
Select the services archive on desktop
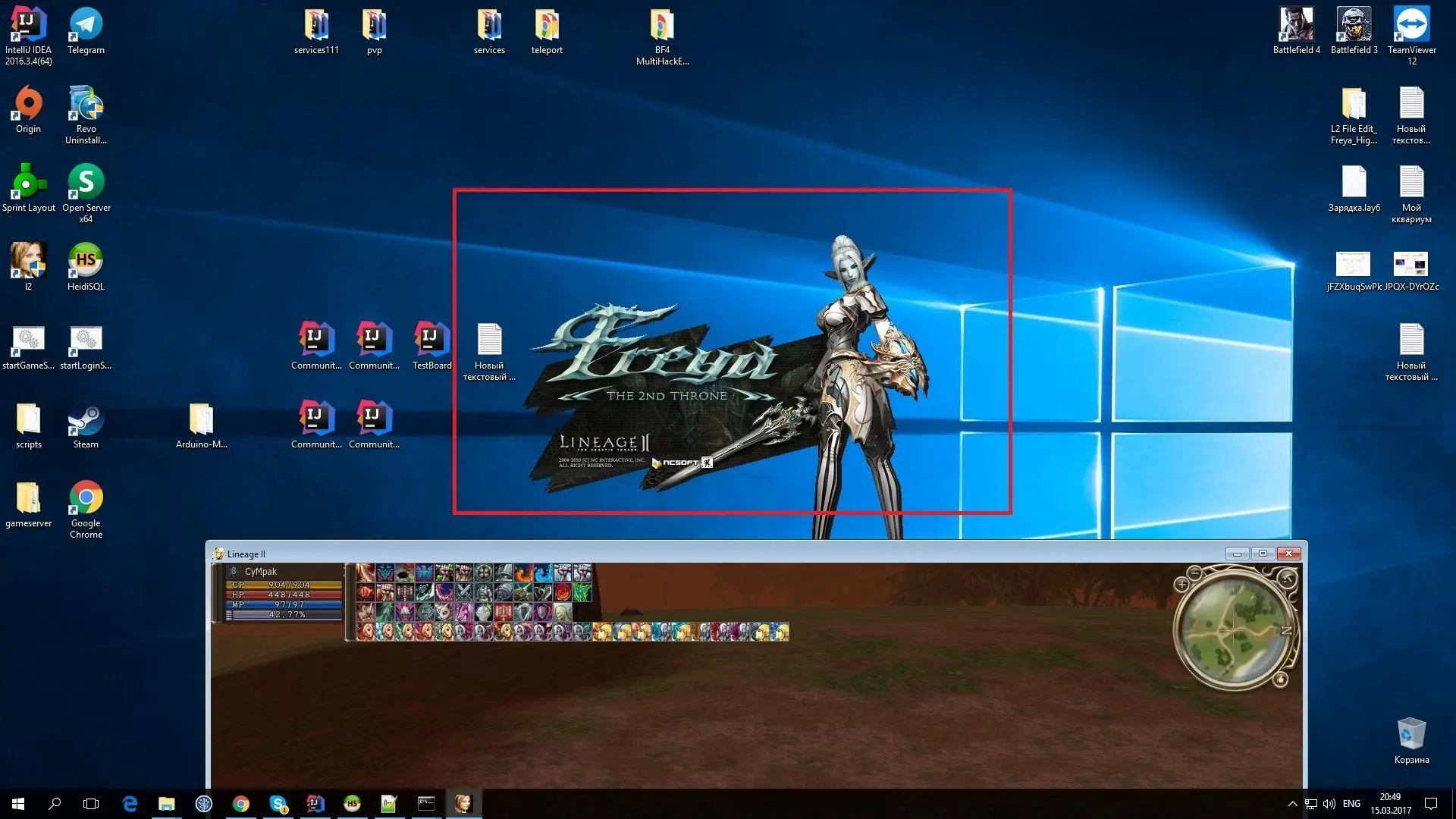click(489, 31)
